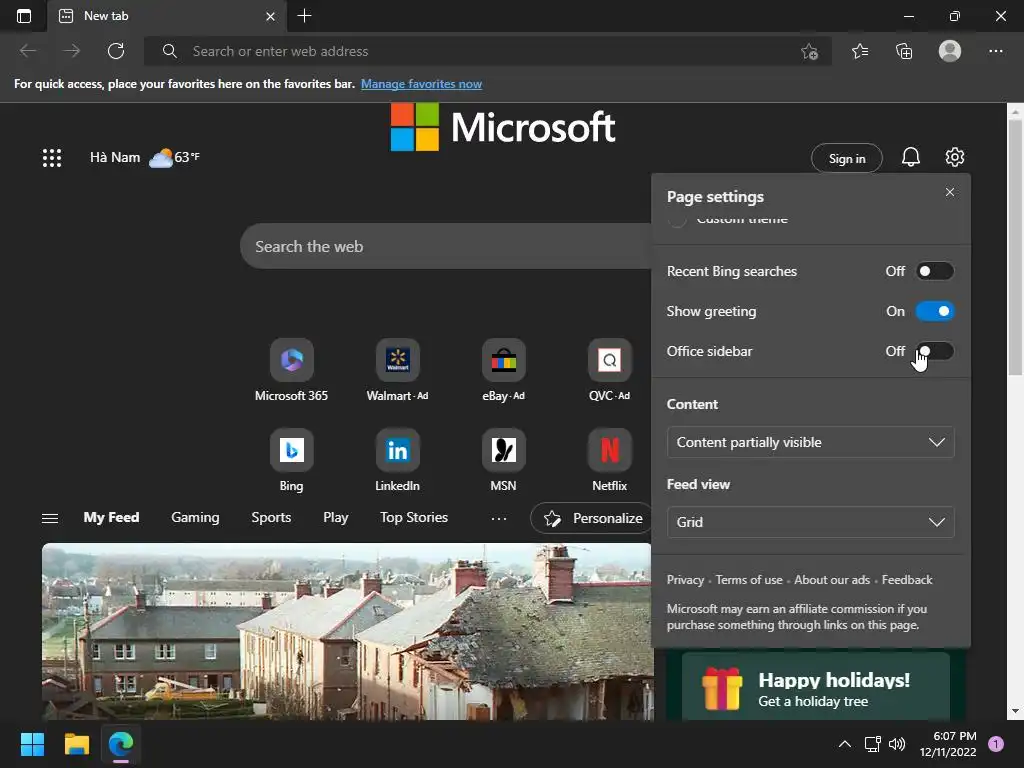Open the Terms of use link
This screenshot has height=768, width=1024.
(748, 580)
